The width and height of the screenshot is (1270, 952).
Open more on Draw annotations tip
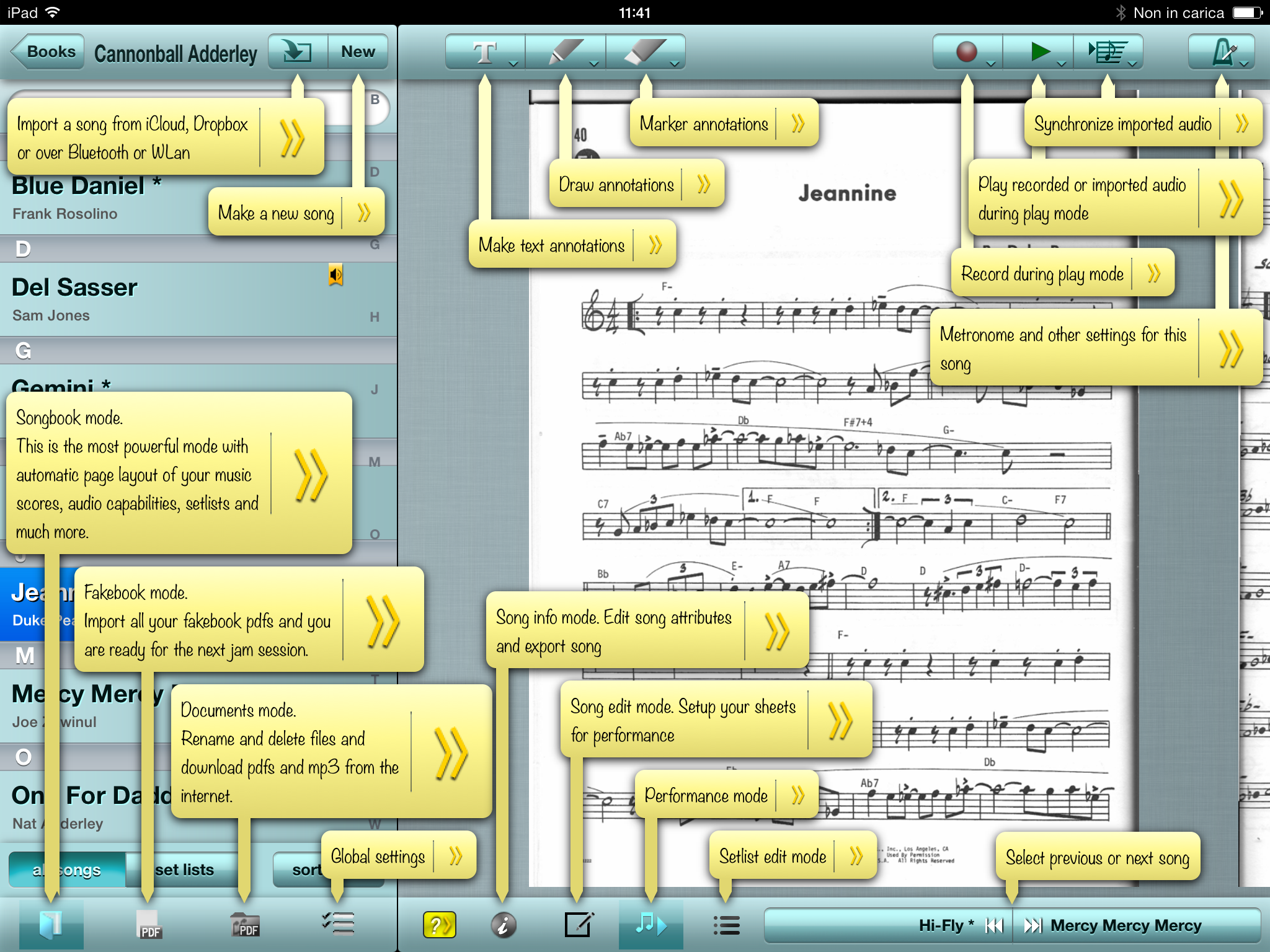[703, 184]
